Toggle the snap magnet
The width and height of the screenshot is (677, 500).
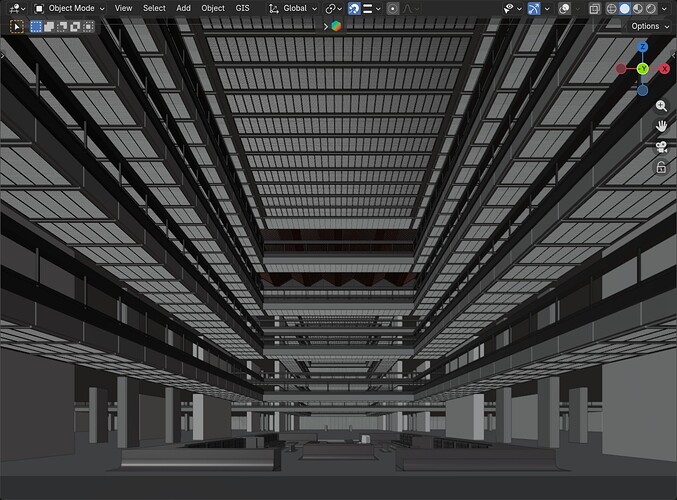click(354, 8)
